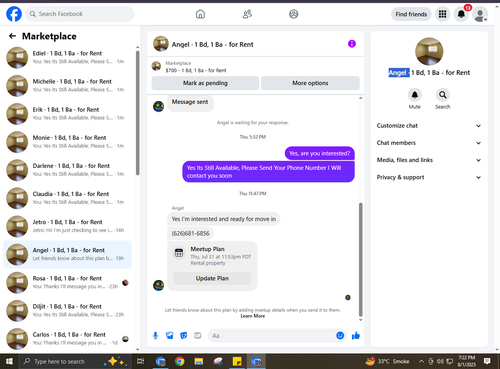500x369 pixels.
Task: Open the emoji picker smiley icon
Action: [x=340, y=336]
